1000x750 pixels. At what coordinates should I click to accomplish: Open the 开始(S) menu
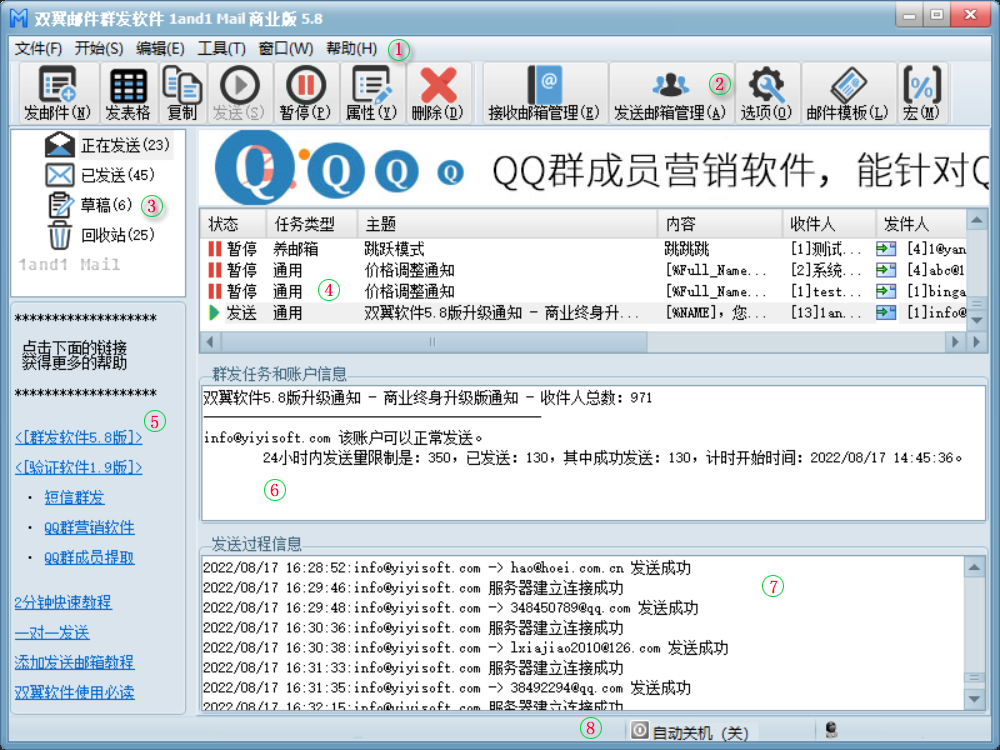(99, 48)
